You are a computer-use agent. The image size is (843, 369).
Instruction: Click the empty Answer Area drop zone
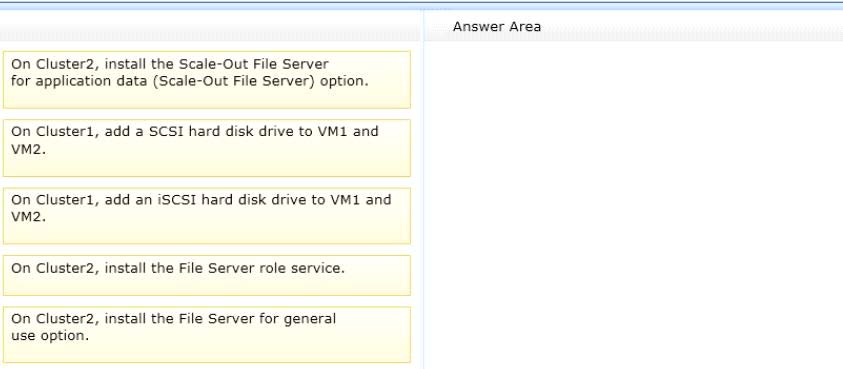pyautogui.click(x=633, y=204)
